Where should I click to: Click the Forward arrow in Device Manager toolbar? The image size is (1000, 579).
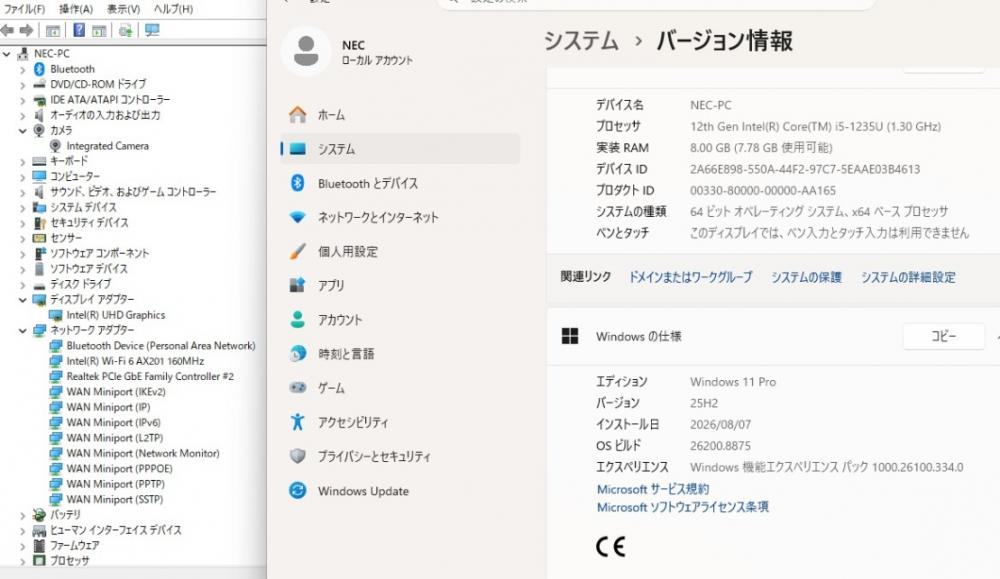pos(26,30)
